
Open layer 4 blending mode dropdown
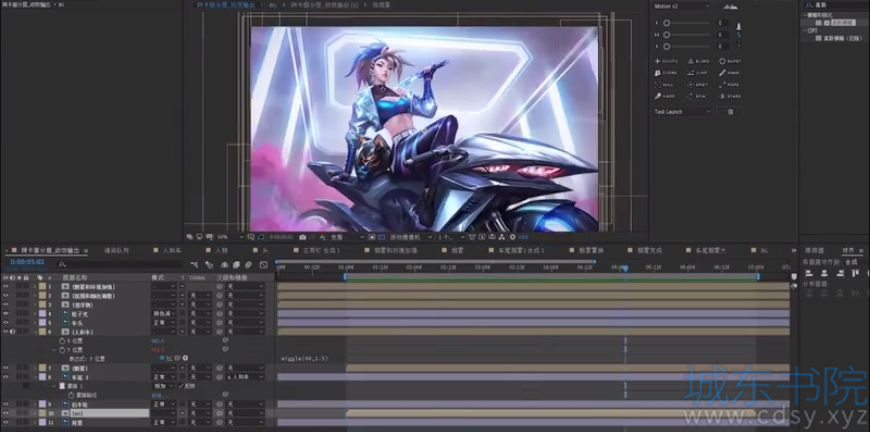pyautogui.click(x=164, y=313)
